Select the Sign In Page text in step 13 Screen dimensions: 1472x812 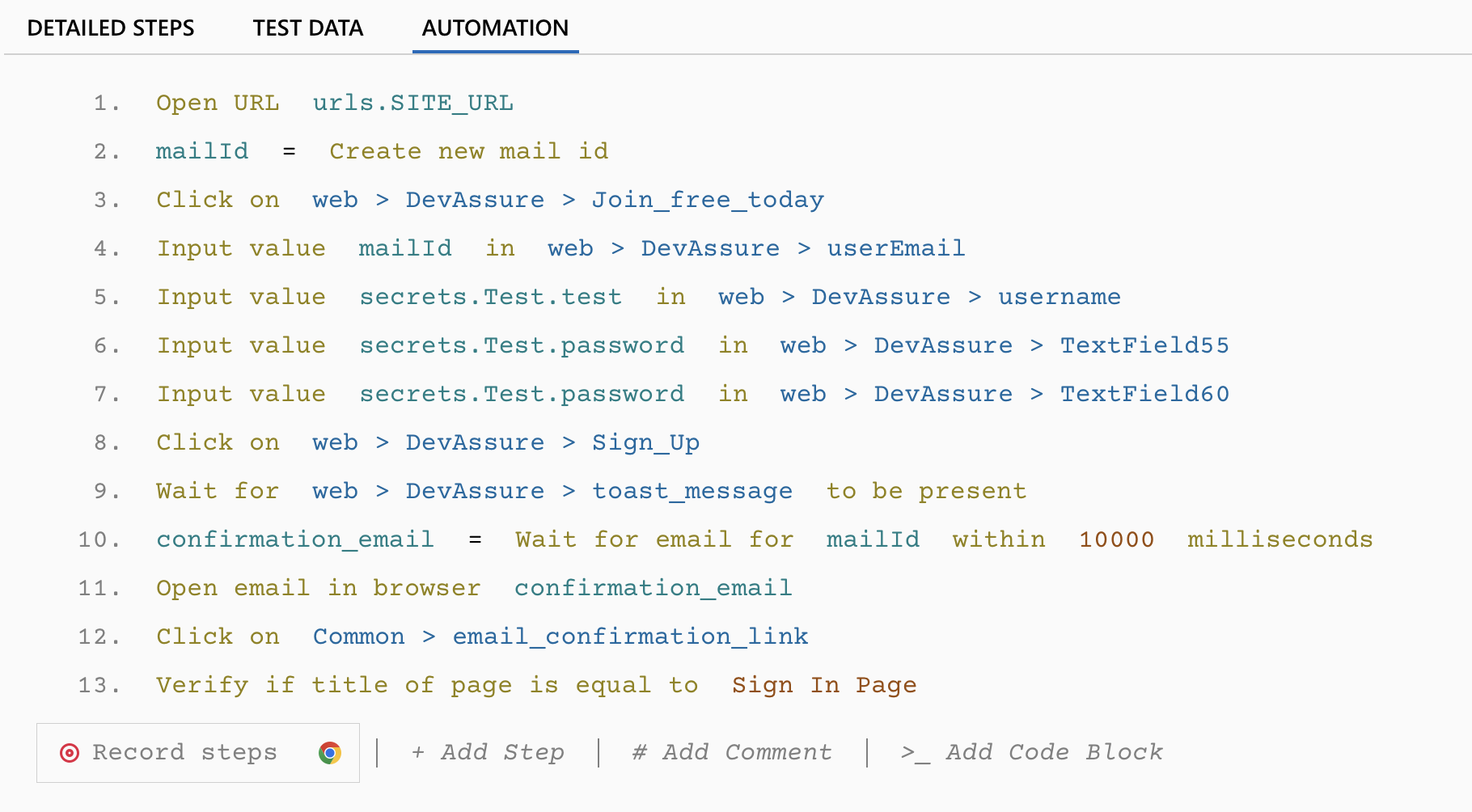(x=823, y=685)
